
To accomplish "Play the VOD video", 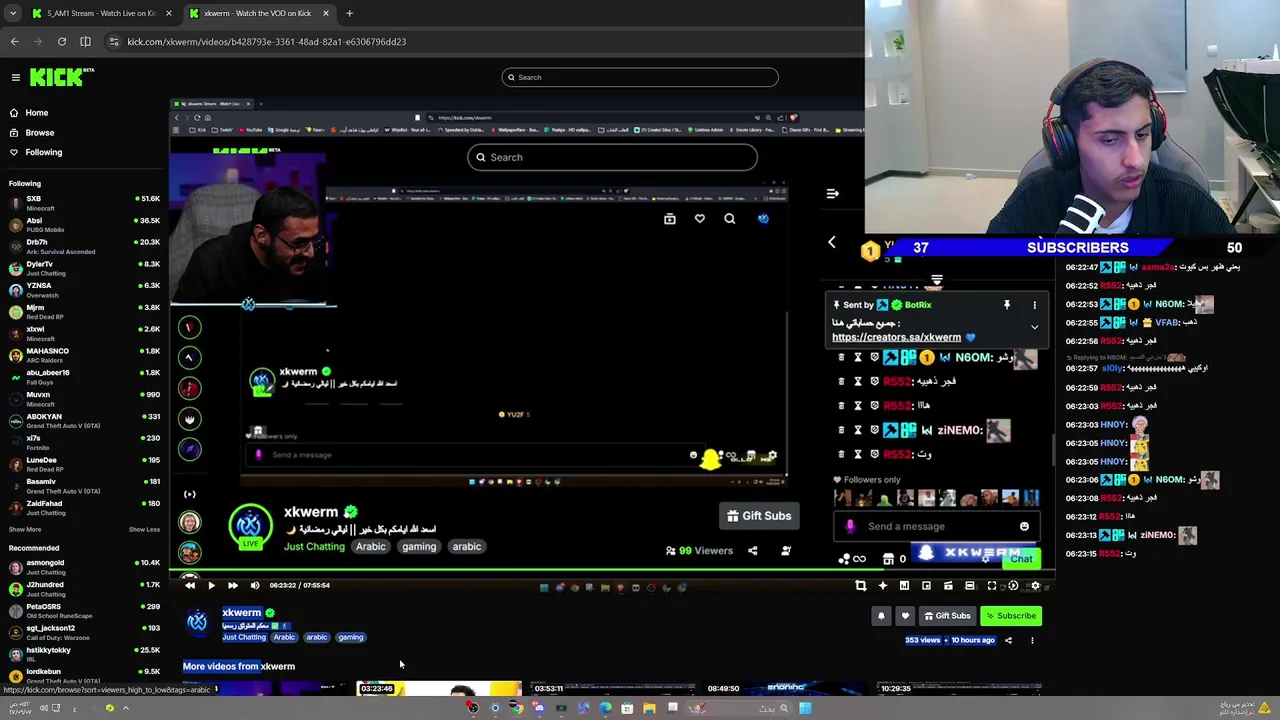I will [x=211, y=586].
